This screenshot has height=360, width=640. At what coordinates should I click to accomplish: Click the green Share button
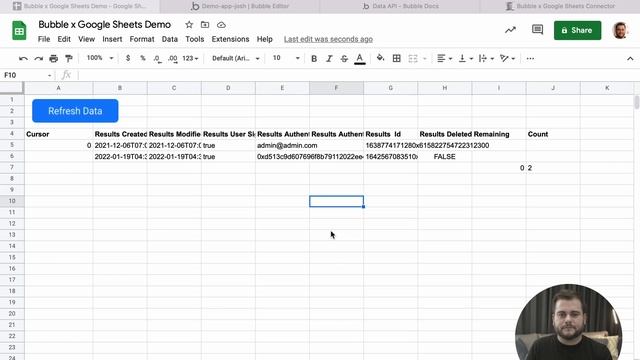577,30
